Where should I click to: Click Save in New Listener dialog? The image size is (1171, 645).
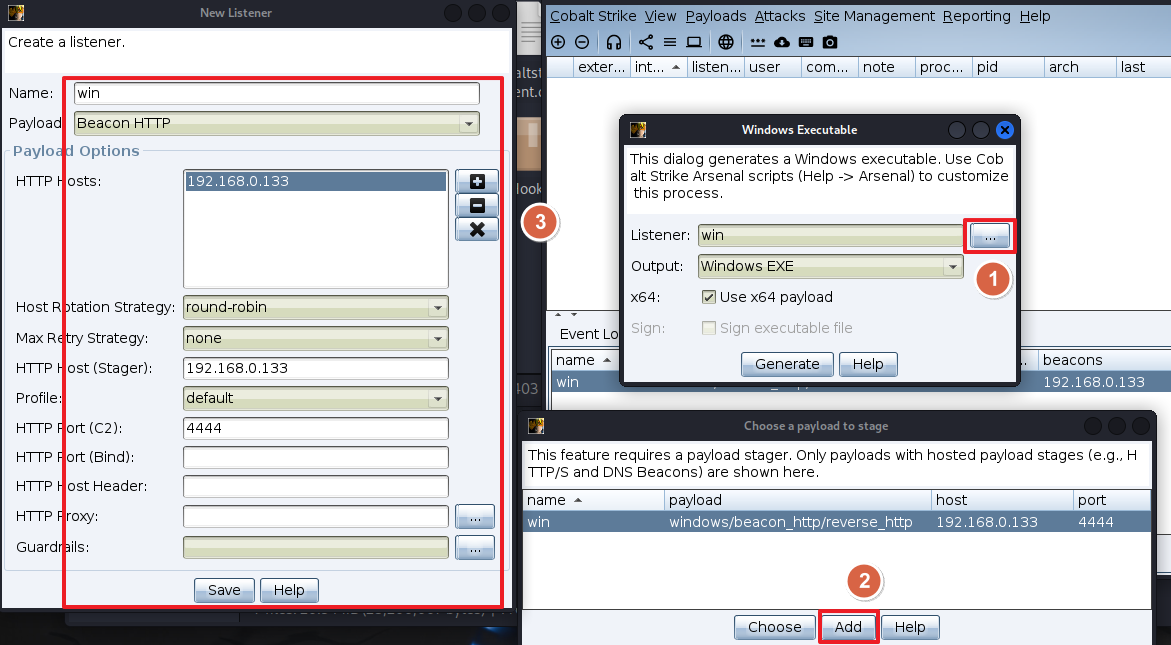[224, 591]
